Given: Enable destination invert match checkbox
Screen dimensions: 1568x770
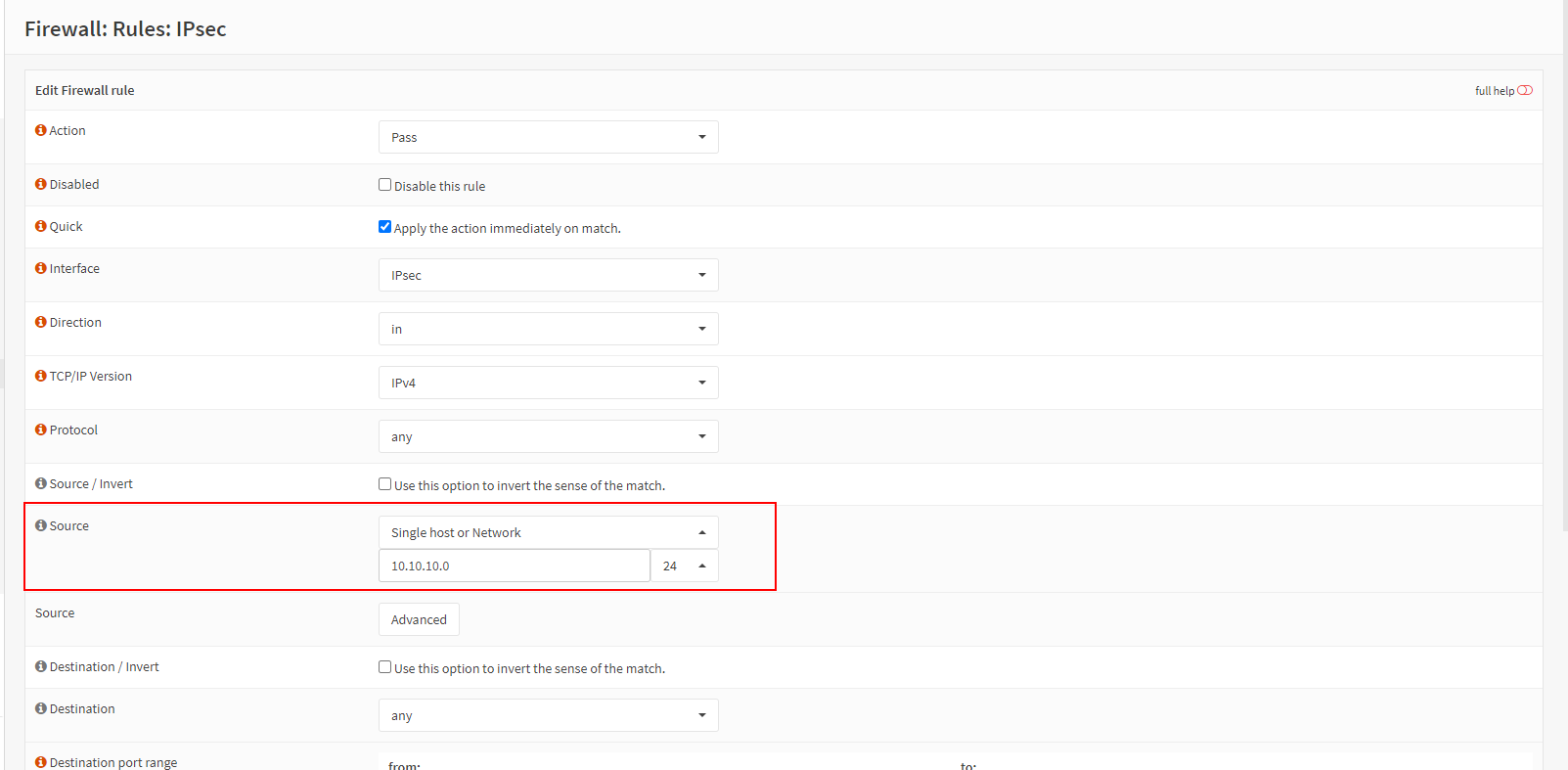Looking at the screenshot, I should click(385, 667).
